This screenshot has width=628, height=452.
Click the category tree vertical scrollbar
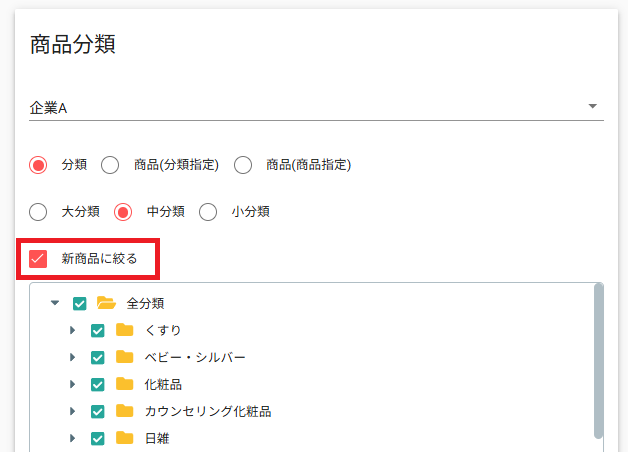pos(598,362)
